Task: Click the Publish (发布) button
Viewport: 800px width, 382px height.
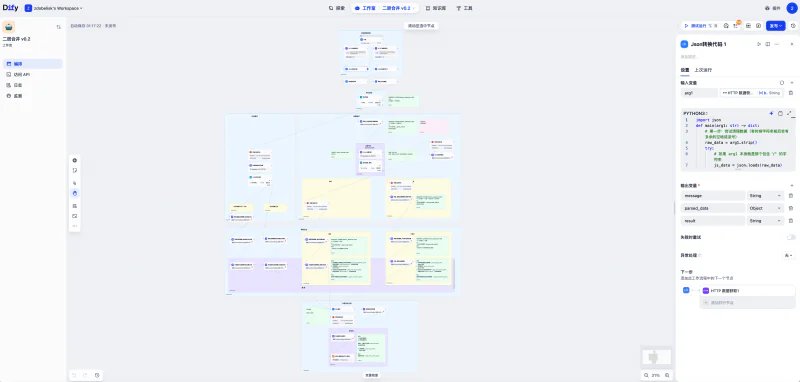Action: pos(776,26)
